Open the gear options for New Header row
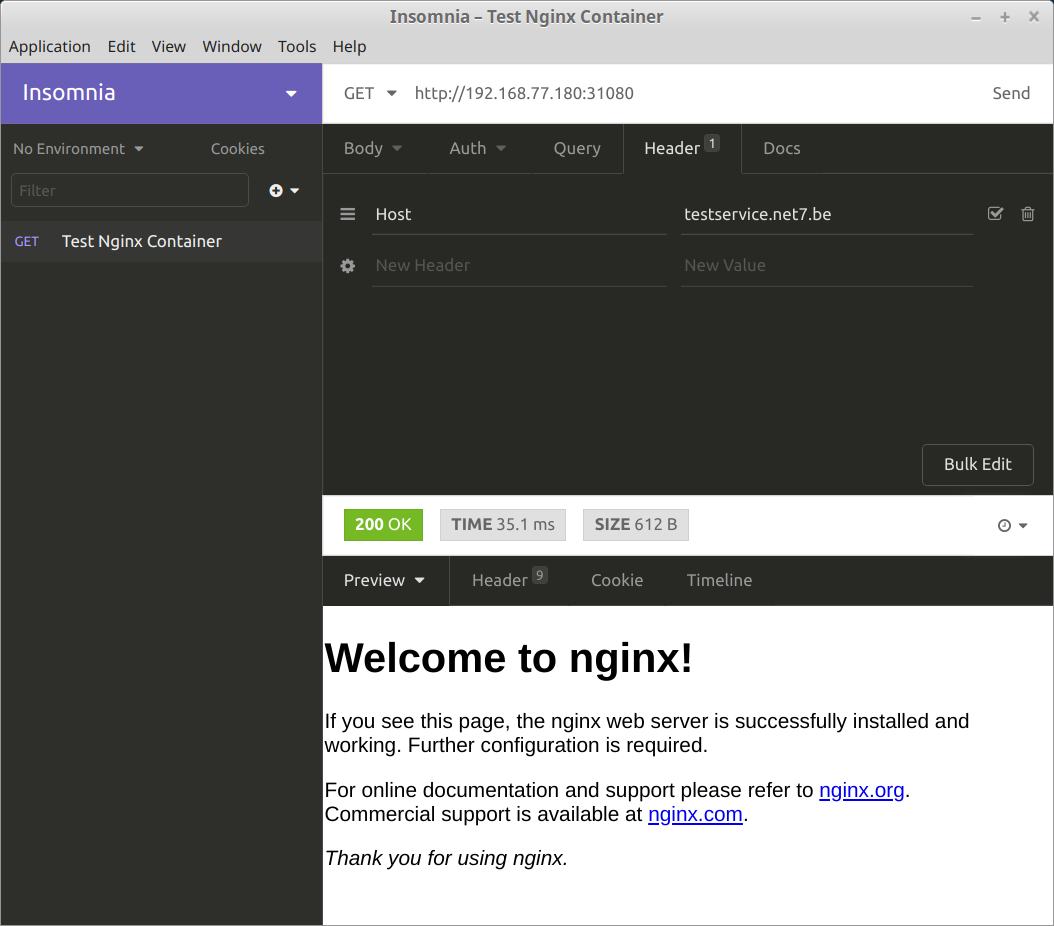This screenshot has width=1054, height=926. click(x=348, y=266)
